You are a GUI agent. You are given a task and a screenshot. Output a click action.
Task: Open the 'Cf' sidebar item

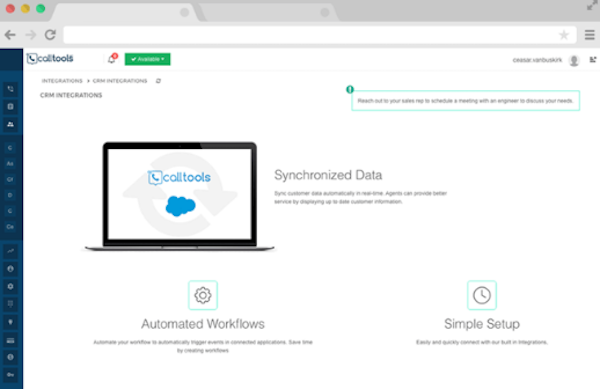click(x=10, y=179)
